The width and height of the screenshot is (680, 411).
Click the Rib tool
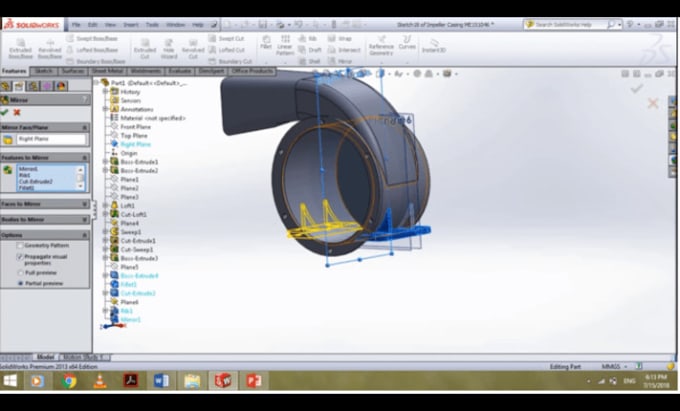(307, 39)
